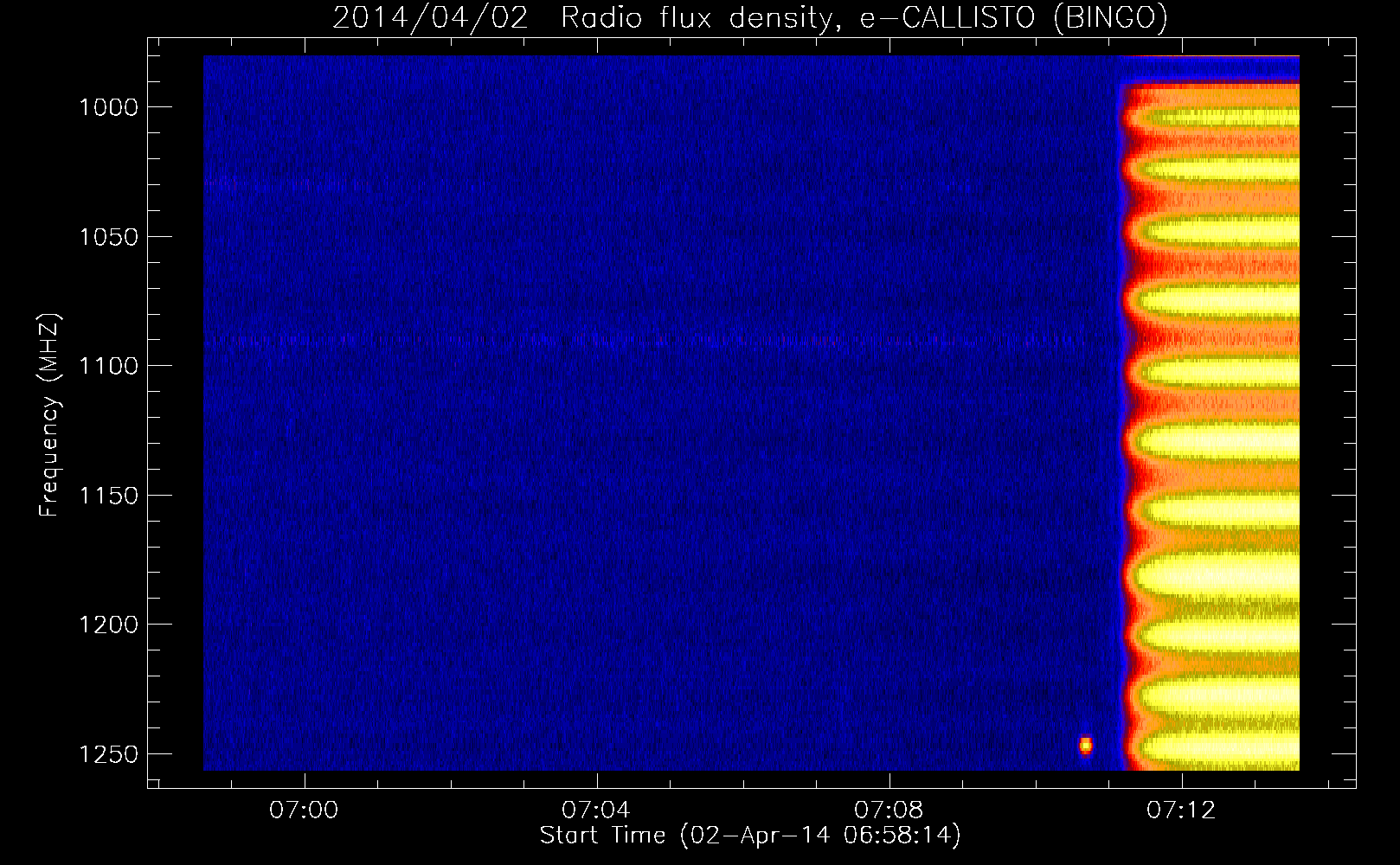Click the 1250 frequency tick label
1400x865 pixels.
coord(108,754)
